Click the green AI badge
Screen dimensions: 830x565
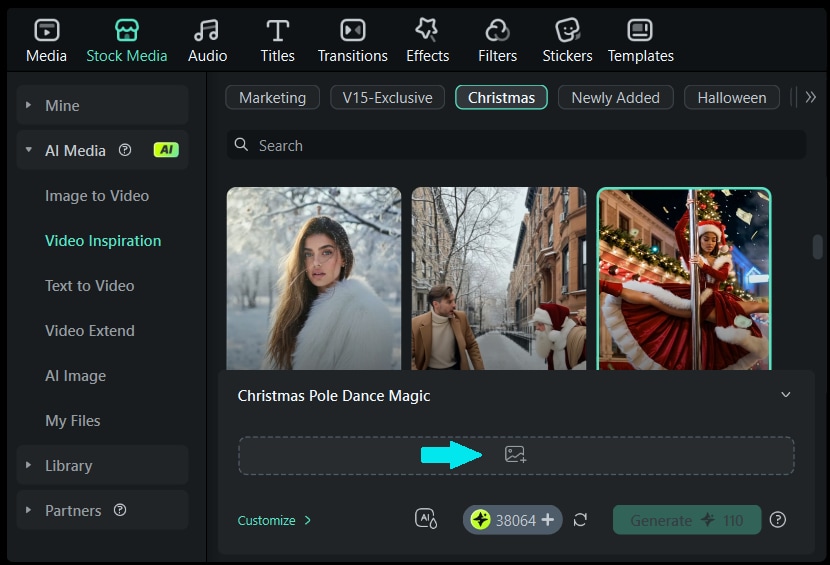pos(166,150)
